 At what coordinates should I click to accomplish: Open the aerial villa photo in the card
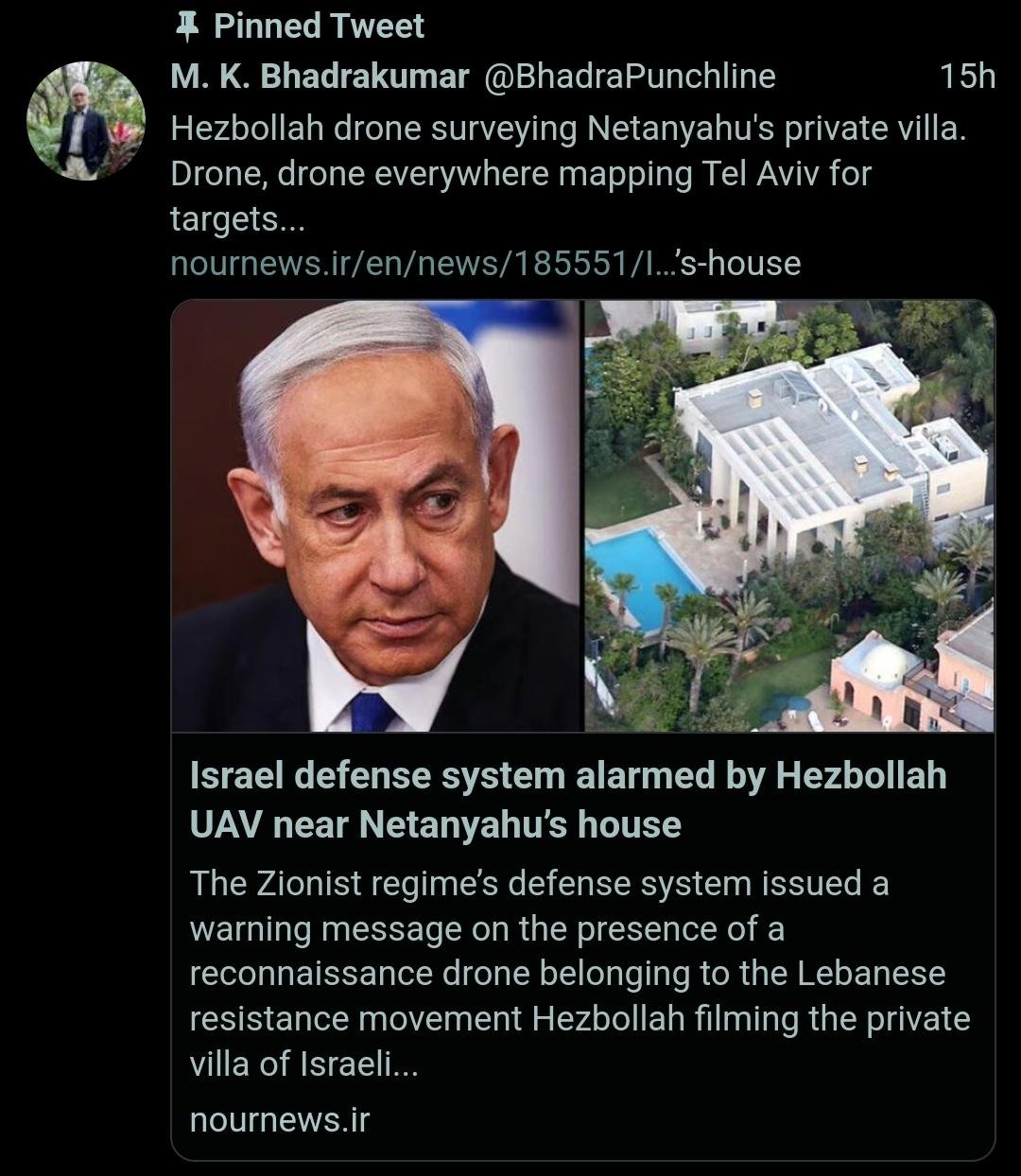click(x=789, y=516)
